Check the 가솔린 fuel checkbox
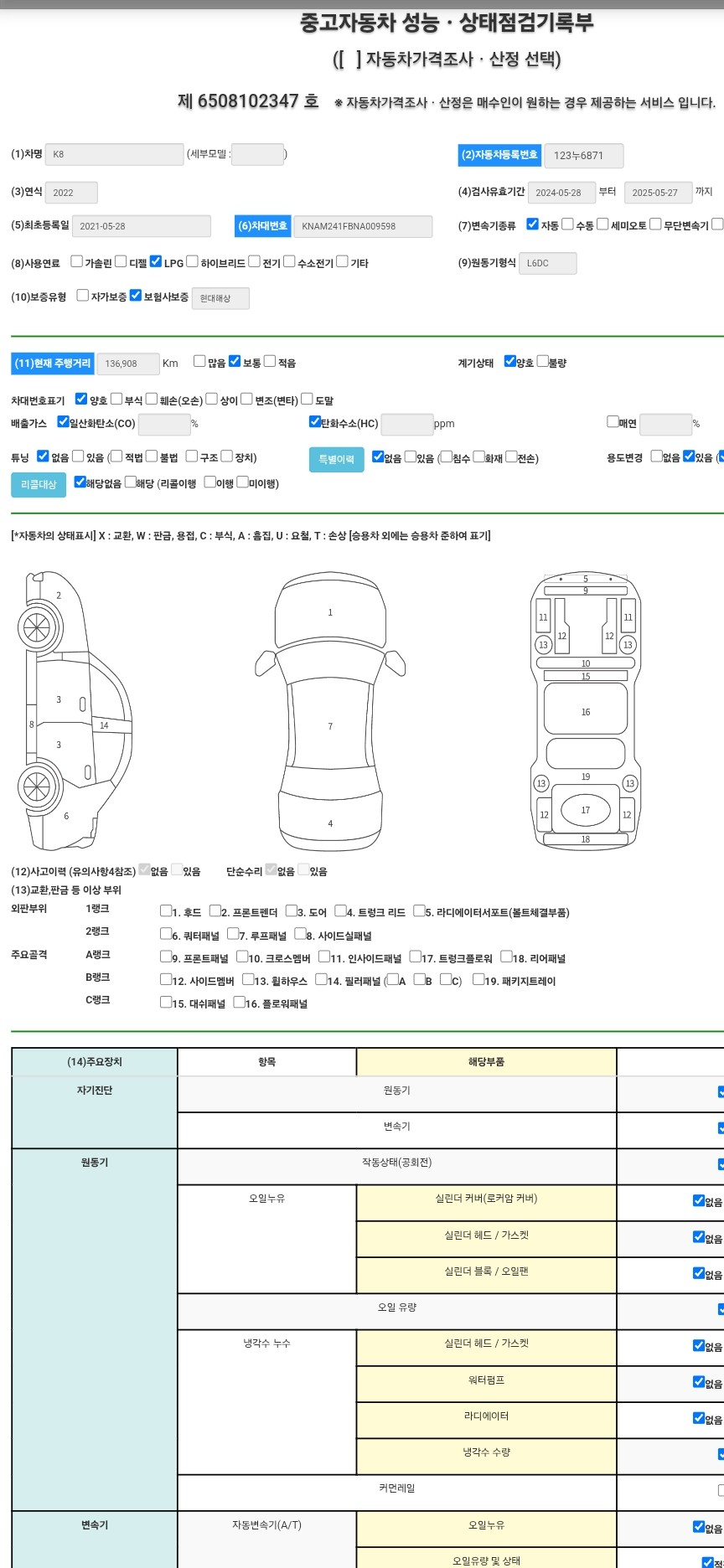This screenshot has height=1568, width=724. pos(77,262)
